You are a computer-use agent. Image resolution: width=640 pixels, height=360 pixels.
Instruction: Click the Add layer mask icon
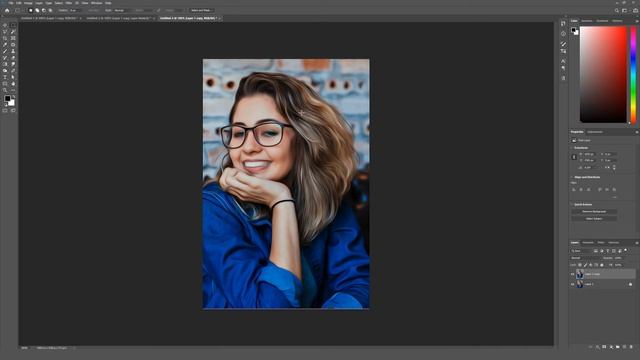click(604, 347)
